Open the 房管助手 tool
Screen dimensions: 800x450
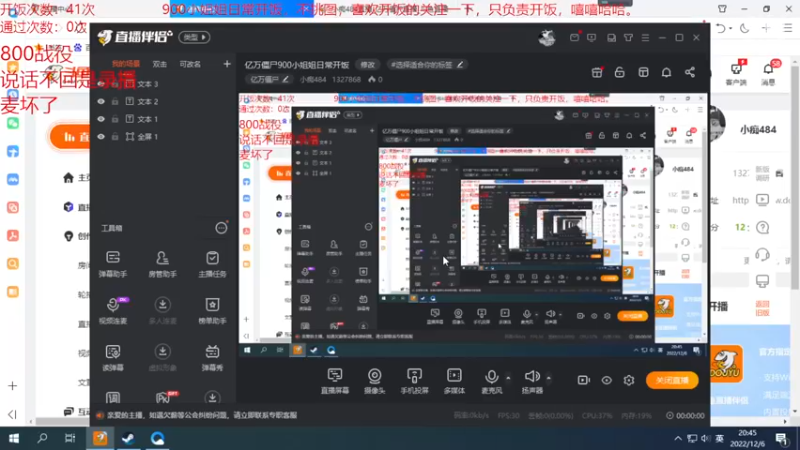(162, 264)
